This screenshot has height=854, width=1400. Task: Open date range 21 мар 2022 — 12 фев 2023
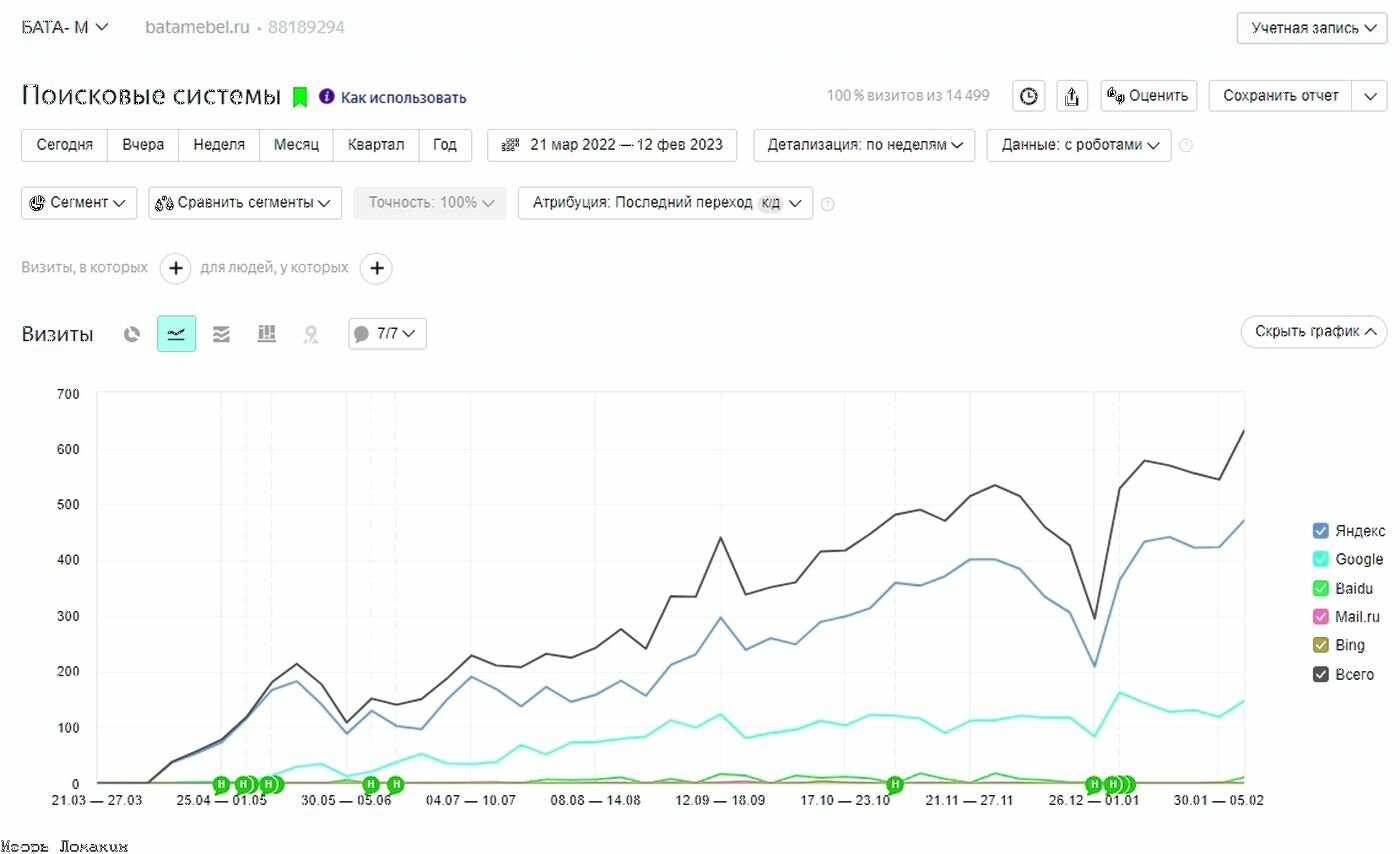coord(612,145)
